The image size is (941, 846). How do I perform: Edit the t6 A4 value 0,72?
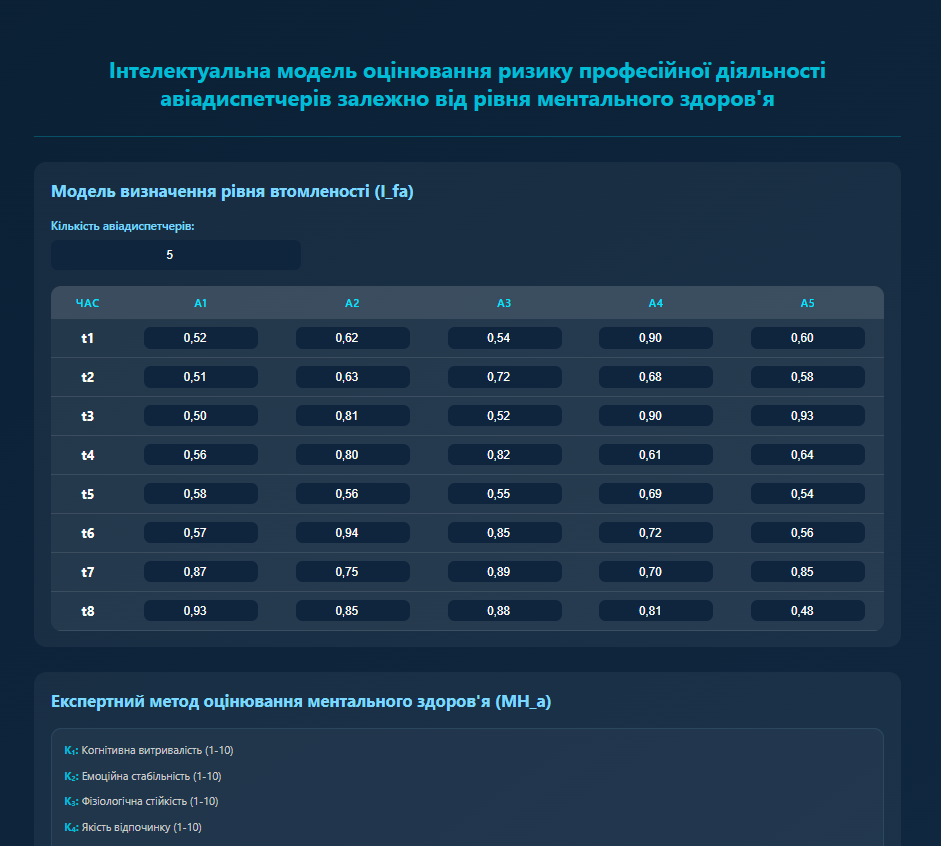tap(656, 533)
